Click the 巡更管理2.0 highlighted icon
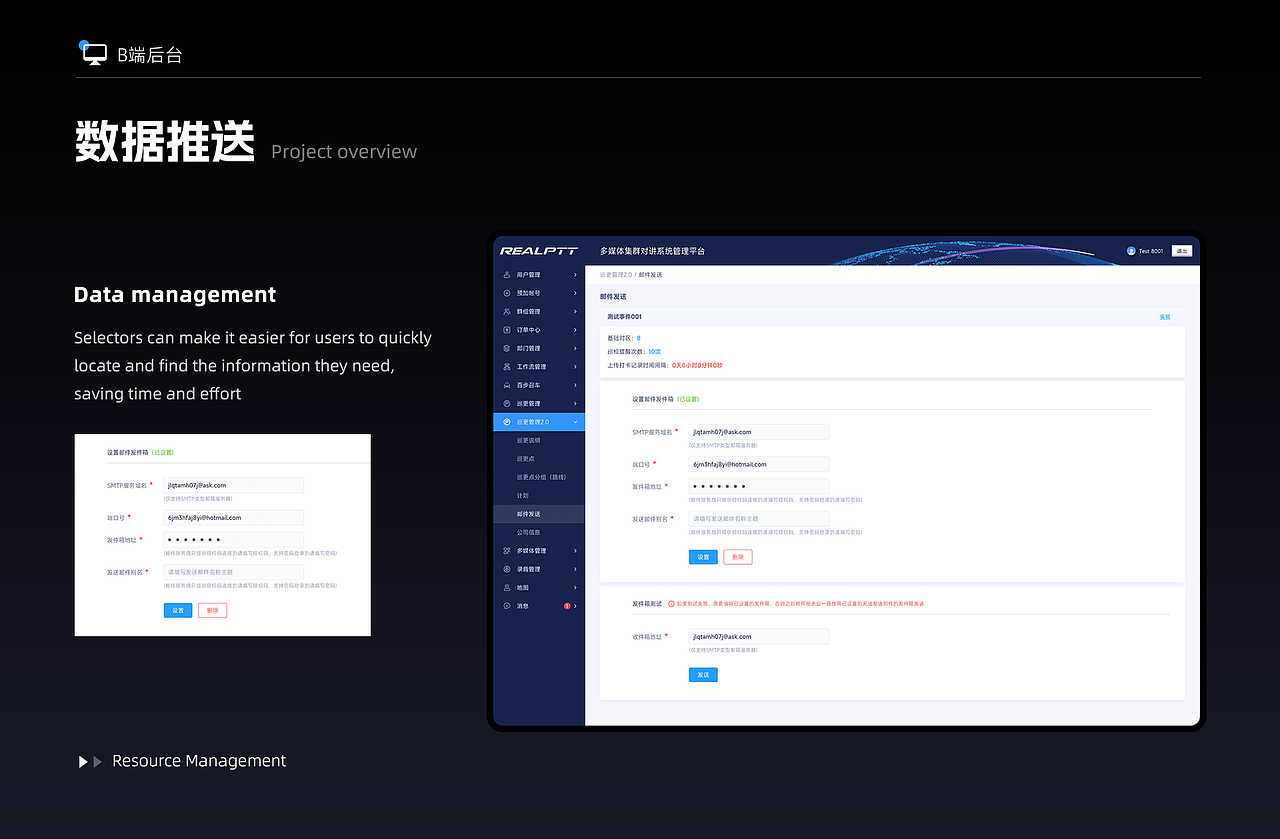The image size is (1280, 839). (x=507, y=422)
